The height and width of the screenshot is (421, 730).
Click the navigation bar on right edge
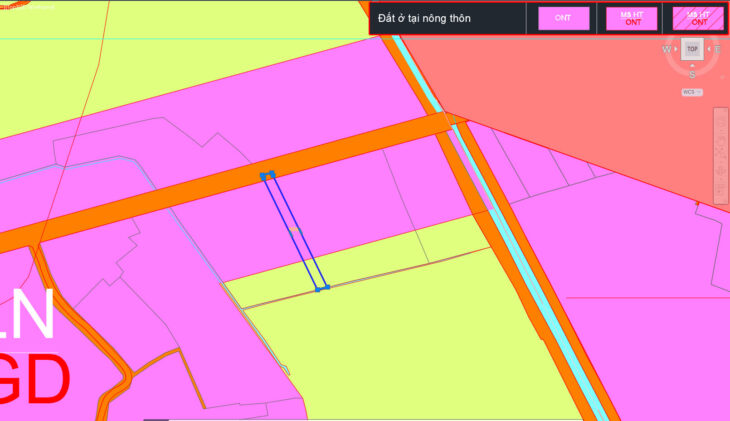pos(720,155)
